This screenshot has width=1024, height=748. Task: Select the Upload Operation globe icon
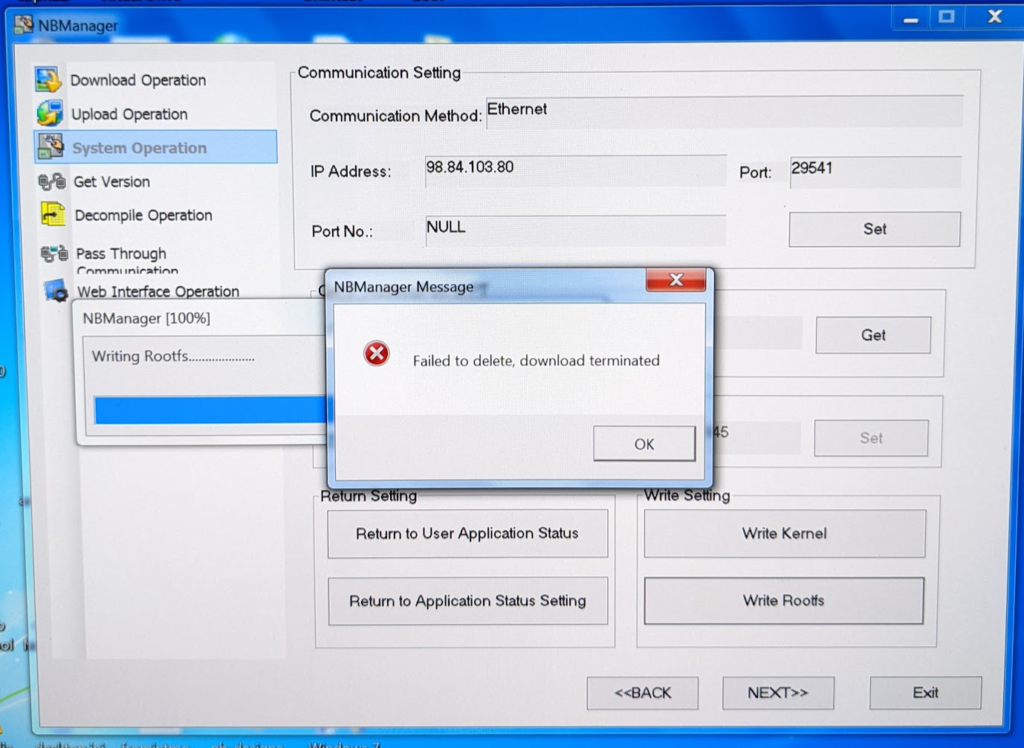(49, 113)
